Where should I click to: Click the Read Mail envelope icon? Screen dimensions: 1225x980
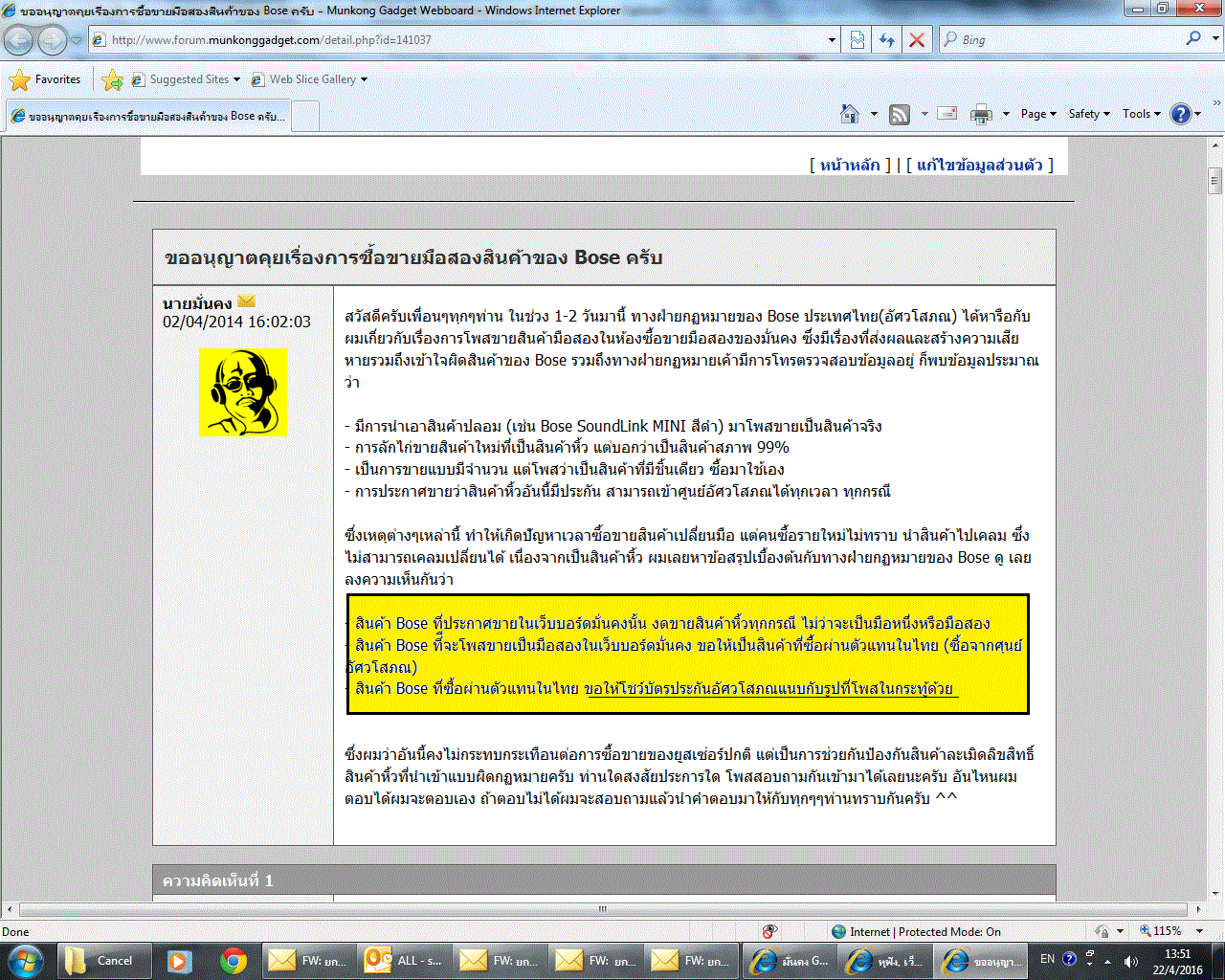click(x=947, y=114)
